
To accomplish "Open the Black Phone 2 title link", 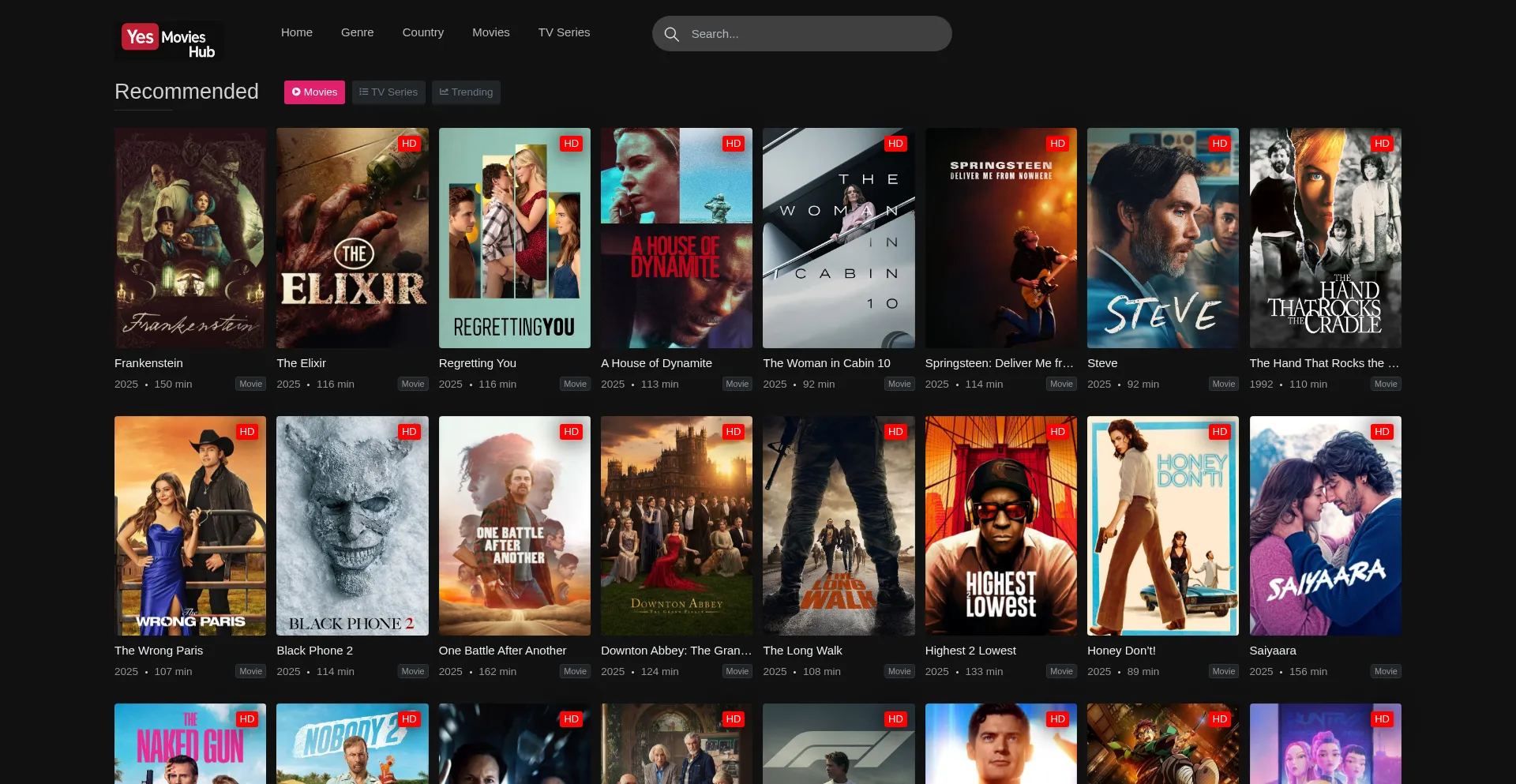I will click(314, 651).
